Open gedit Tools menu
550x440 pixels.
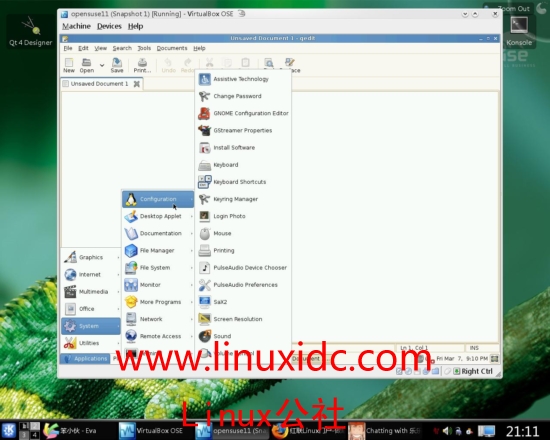click(144, 48)
